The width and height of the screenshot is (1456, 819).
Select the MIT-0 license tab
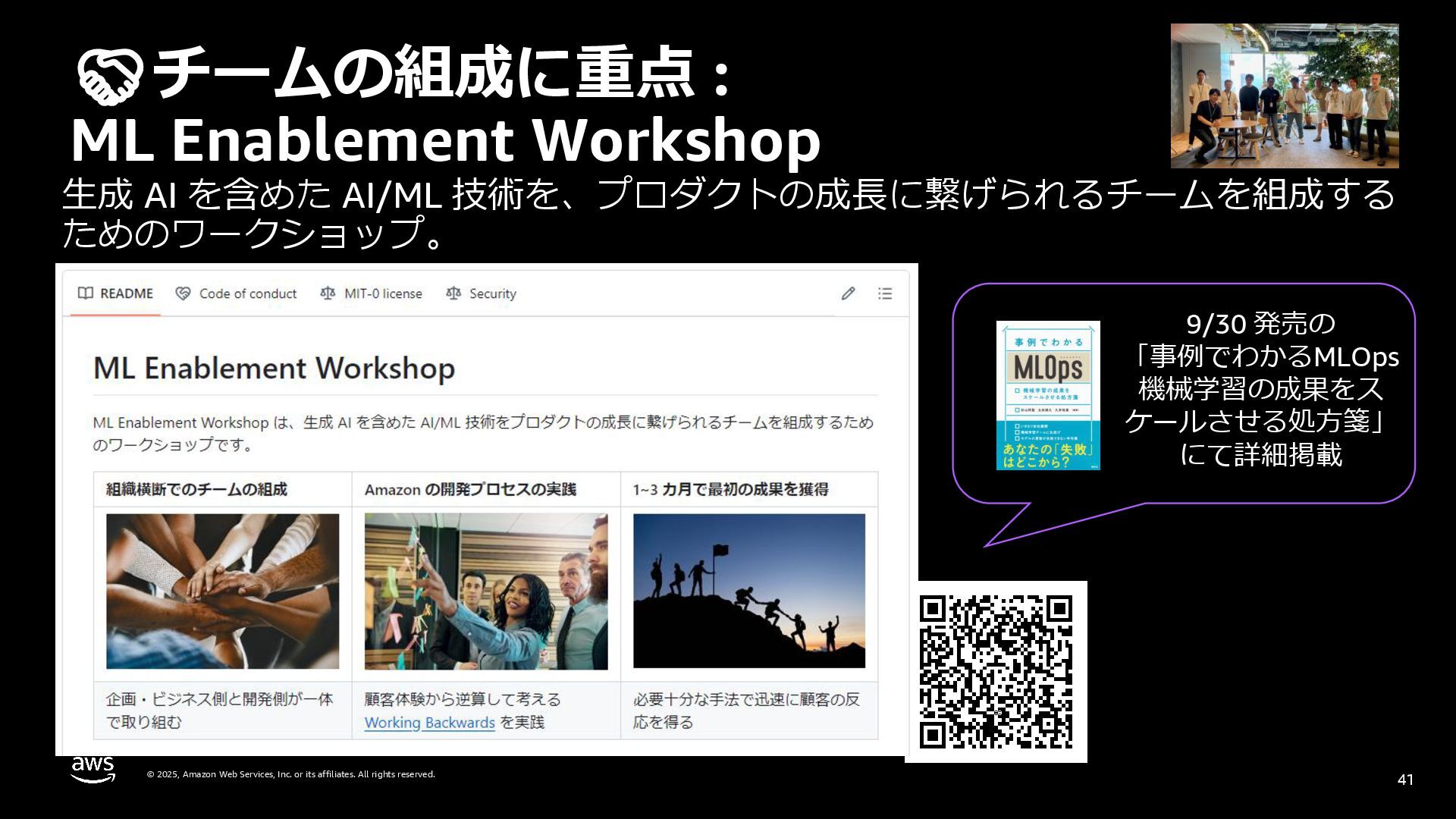[383, 293]
